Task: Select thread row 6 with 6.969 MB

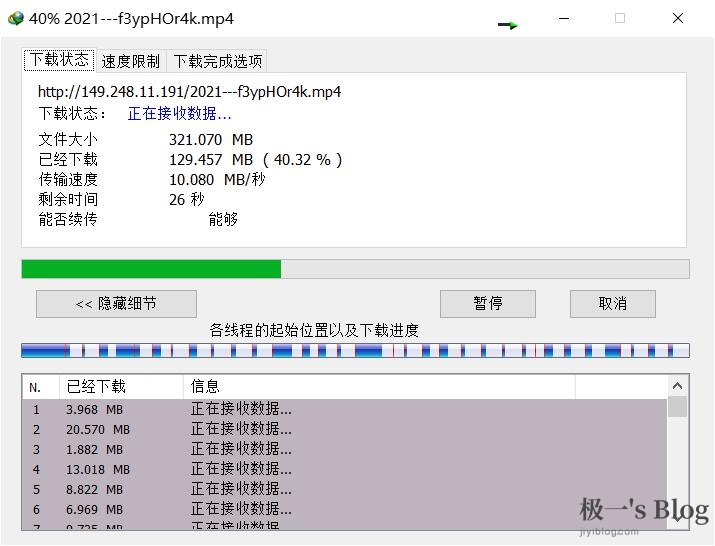Action: click(x=345, y=510)
